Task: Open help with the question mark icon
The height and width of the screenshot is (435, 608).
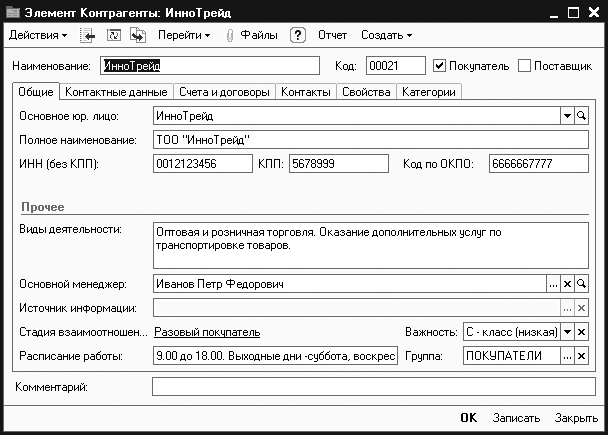Action: pyautogui.click(x=298, y=35)
